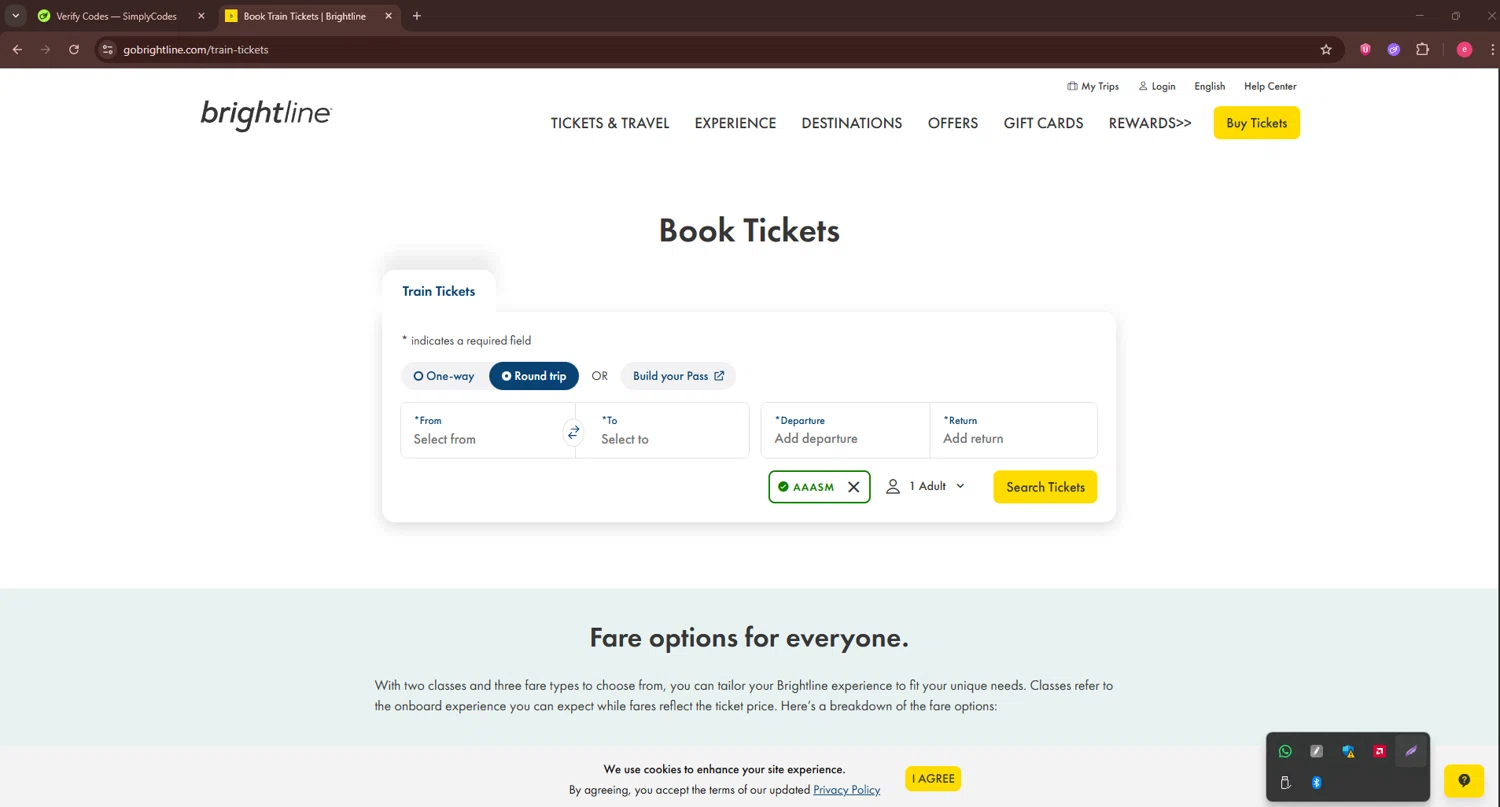Select the Round trip option

[534, 376]
